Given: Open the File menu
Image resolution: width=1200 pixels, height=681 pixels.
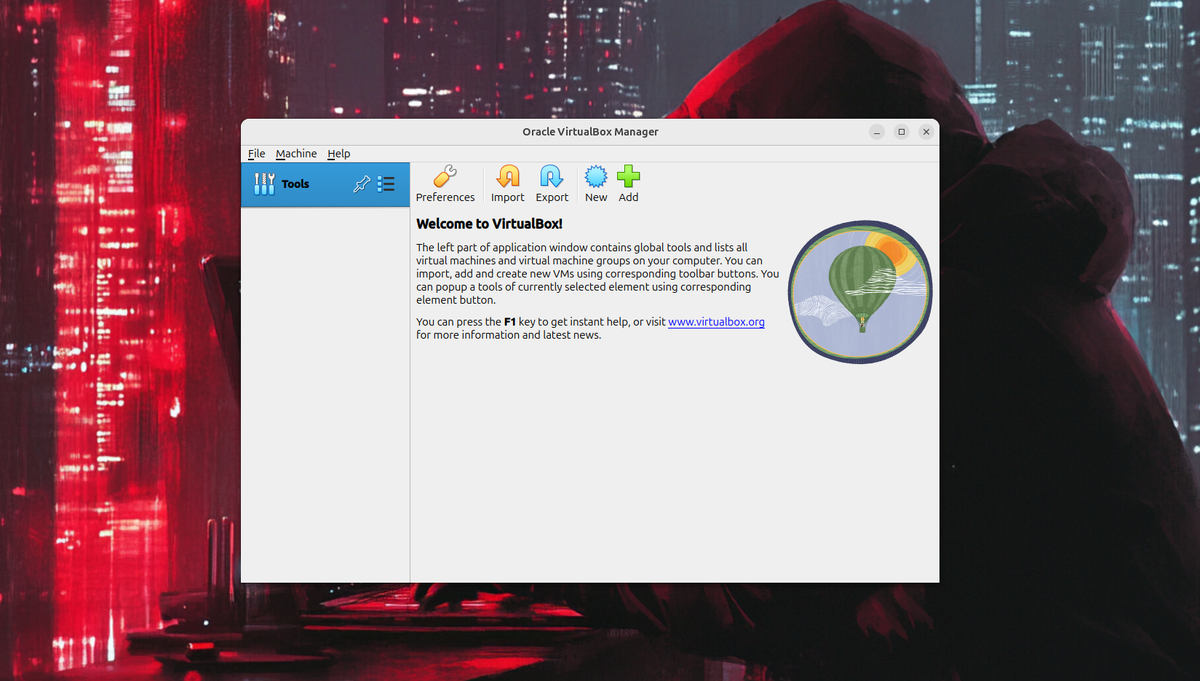Looking at the screenshot, I should pos(256,153).
